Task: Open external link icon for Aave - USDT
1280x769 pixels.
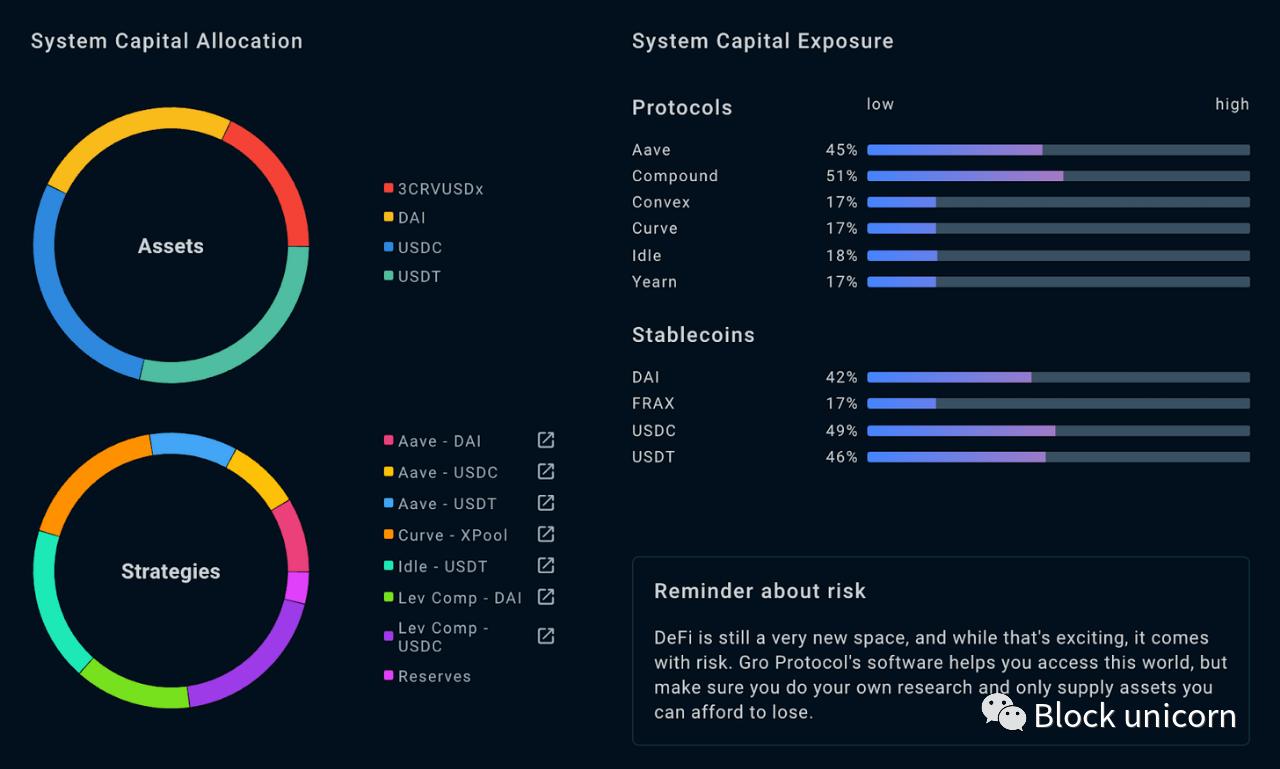Action: [x=546, y=503]
